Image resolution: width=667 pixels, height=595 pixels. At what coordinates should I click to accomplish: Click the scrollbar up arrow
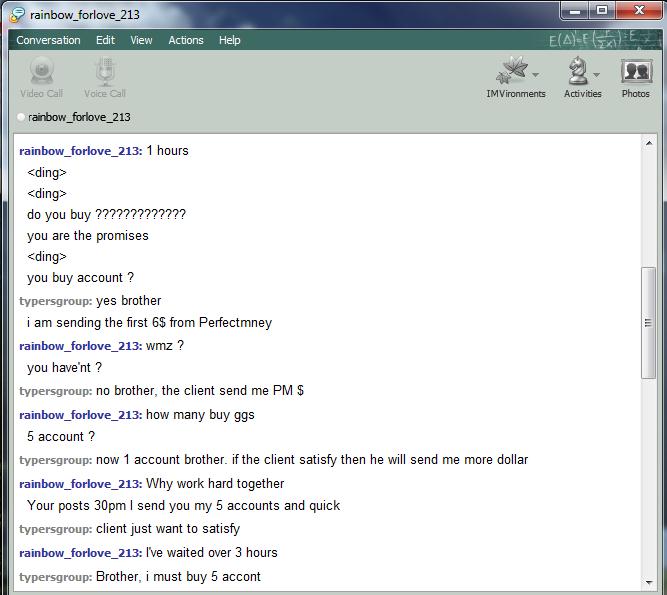pyautogui.click(x=649, y=143)
